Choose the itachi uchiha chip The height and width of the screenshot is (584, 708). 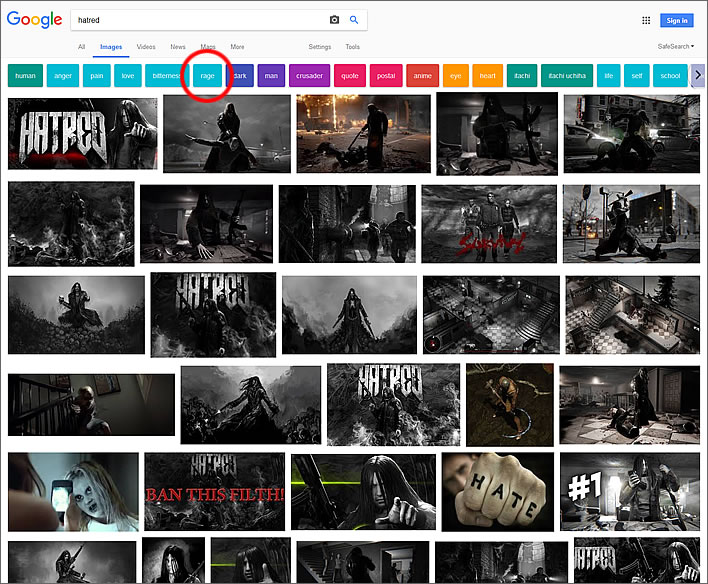[x=567, y=75]
